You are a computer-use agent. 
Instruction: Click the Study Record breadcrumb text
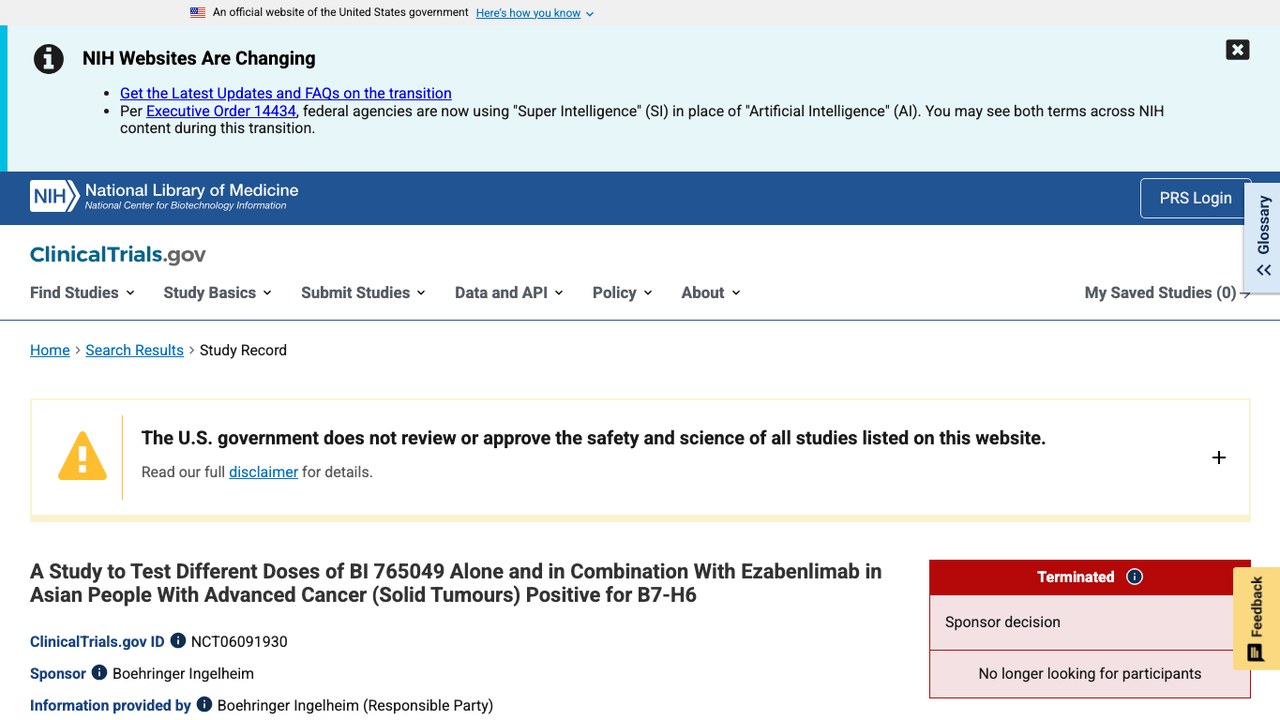click(x=243, y=350)
